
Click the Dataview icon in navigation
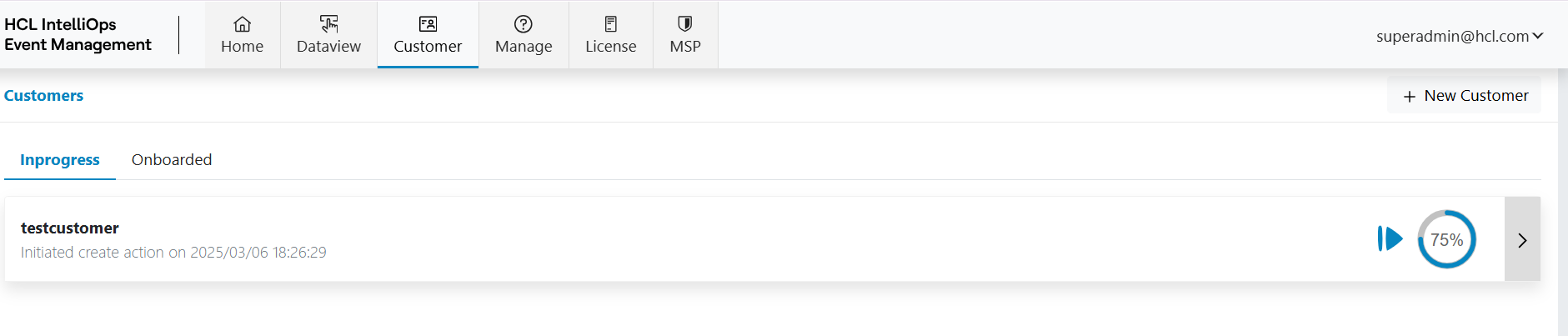pos(328,24)
